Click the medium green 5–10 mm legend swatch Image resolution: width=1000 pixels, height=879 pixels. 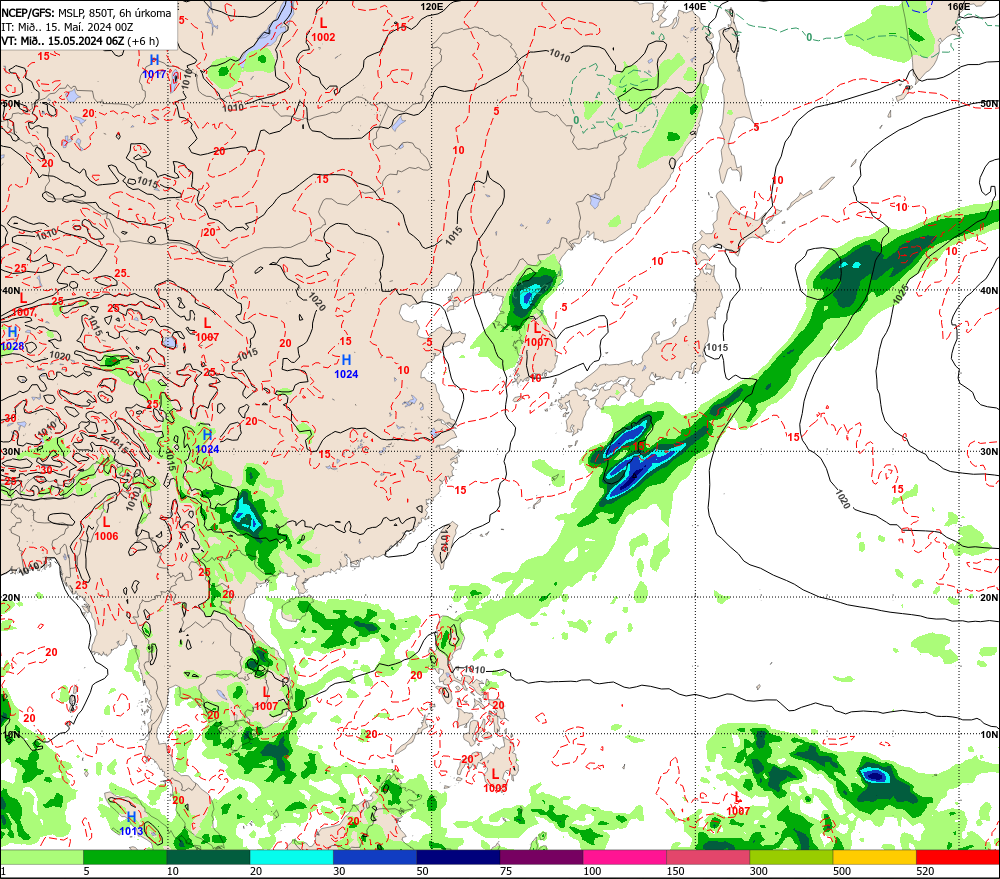[x=125, y=857]
